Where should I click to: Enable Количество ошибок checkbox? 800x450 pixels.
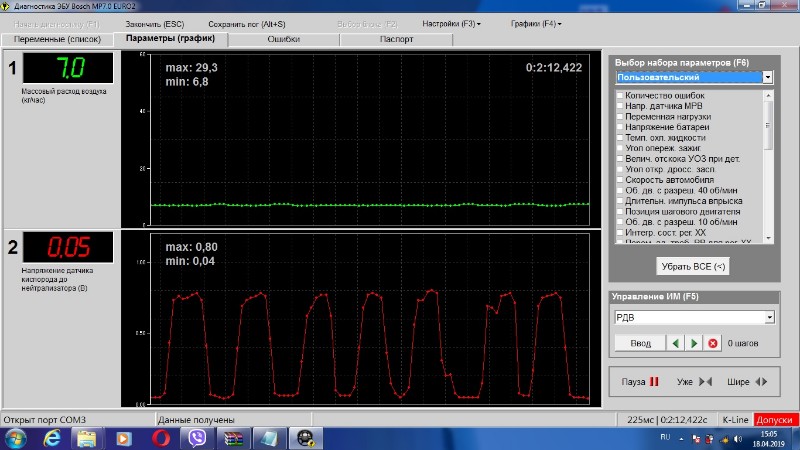pyautogui.click(x=620, y=95)
